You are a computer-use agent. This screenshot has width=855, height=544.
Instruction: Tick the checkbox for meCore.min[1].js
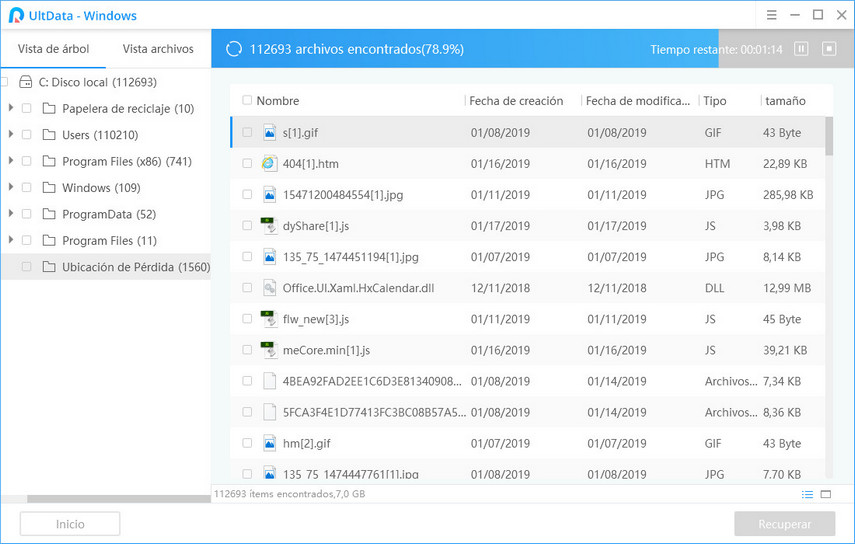[247, 350]
